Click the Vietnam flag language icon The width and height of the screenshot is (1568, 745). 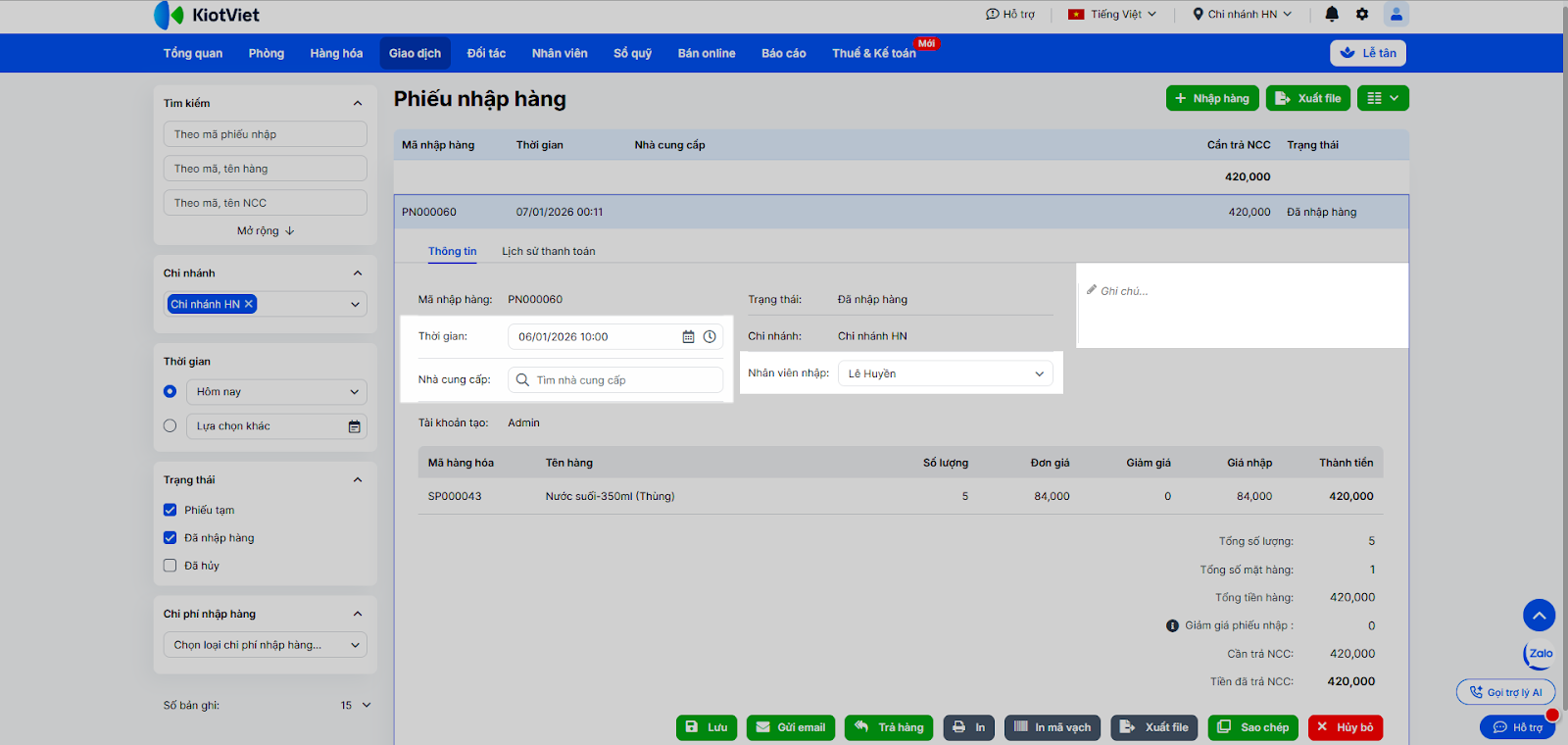pos(1076,15)
